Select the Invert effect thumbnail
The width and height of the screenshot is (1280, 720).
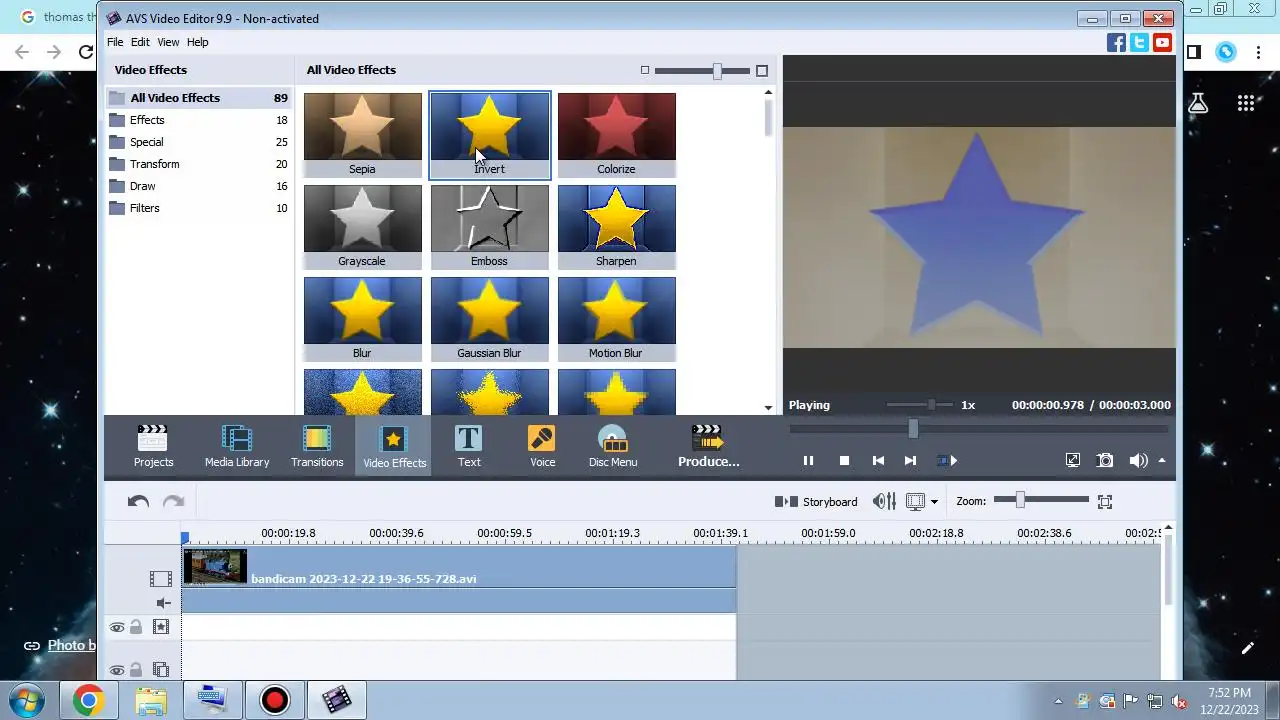(x=489, y=135)
